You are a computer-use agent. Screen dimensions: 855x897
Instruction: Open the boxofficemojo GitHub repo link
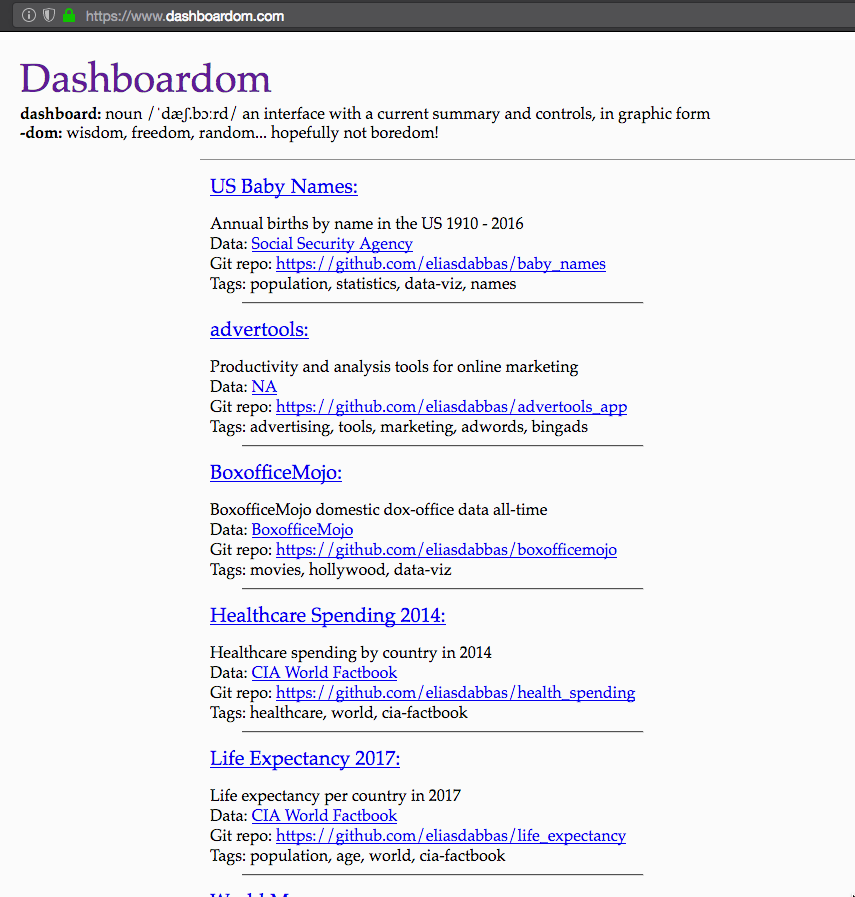(446, 550)
